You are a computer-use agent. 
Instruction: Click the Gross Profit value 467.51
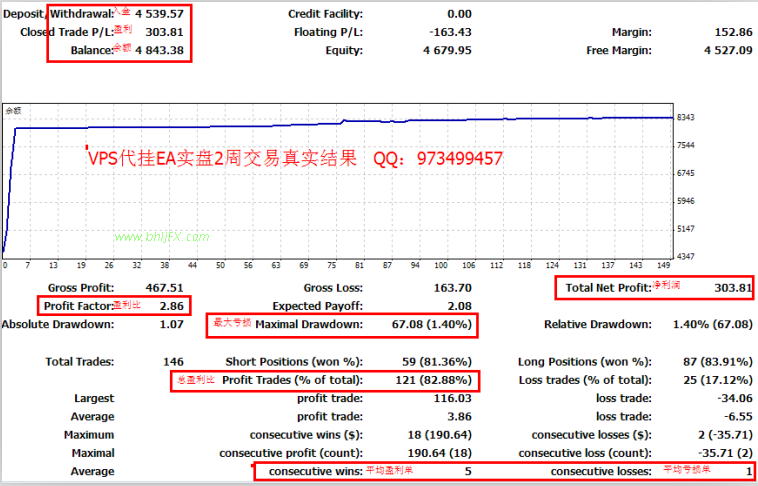click(x=164, y=288)
